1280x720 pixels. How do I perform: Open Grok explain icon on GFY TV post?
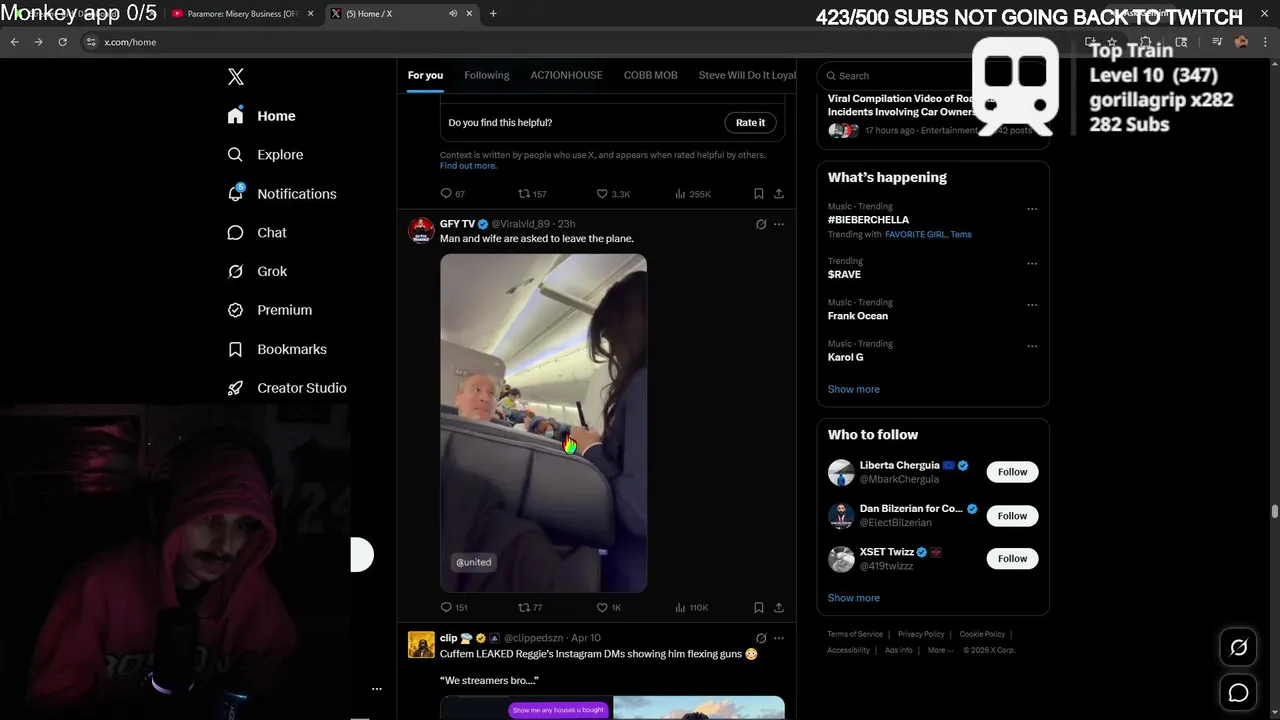[761, 224]
